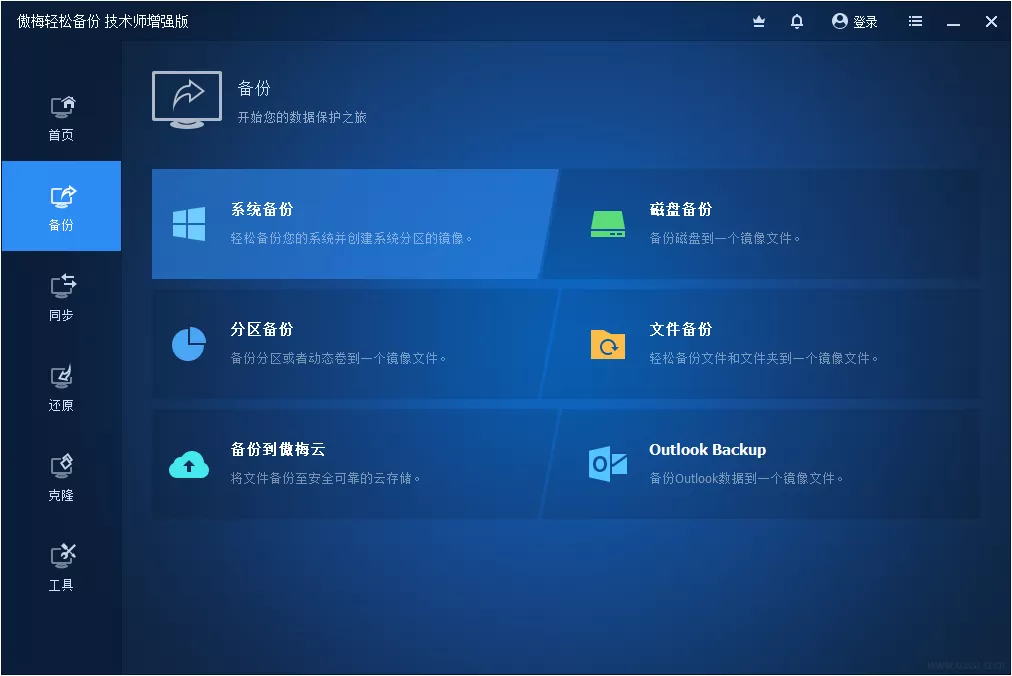Open the notification bell icon
The height and width of the screenshot is (676, 1012).
796,21
